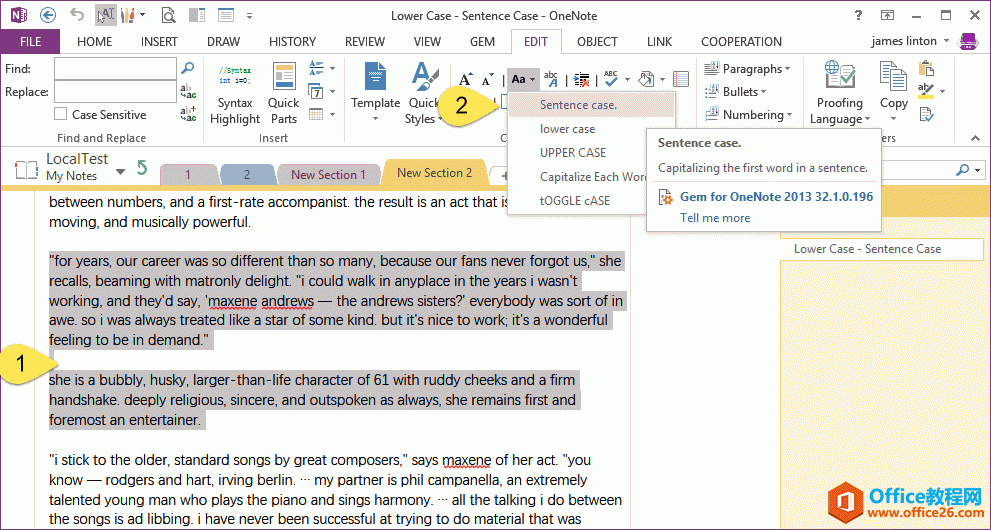Click Tell me more link in tooltip
The width and height of the screenshot is (991, 530).
pyautogui.click(x=715, y=218)
